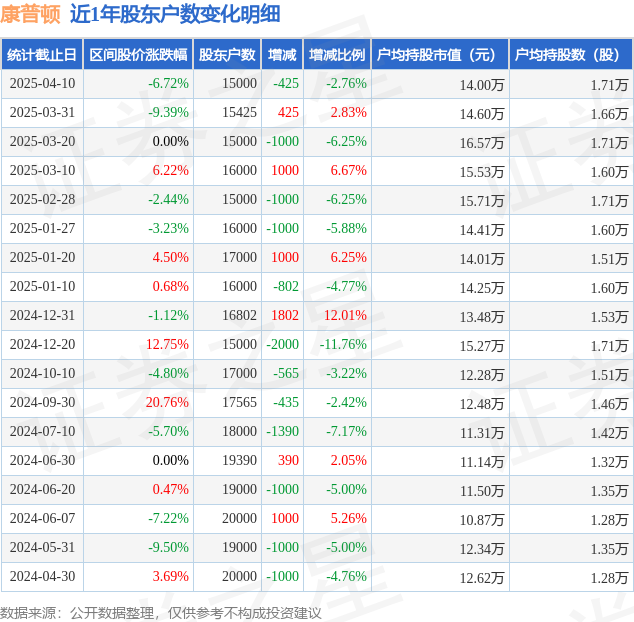Select the 6.22% price change value

tap(171, 170)
